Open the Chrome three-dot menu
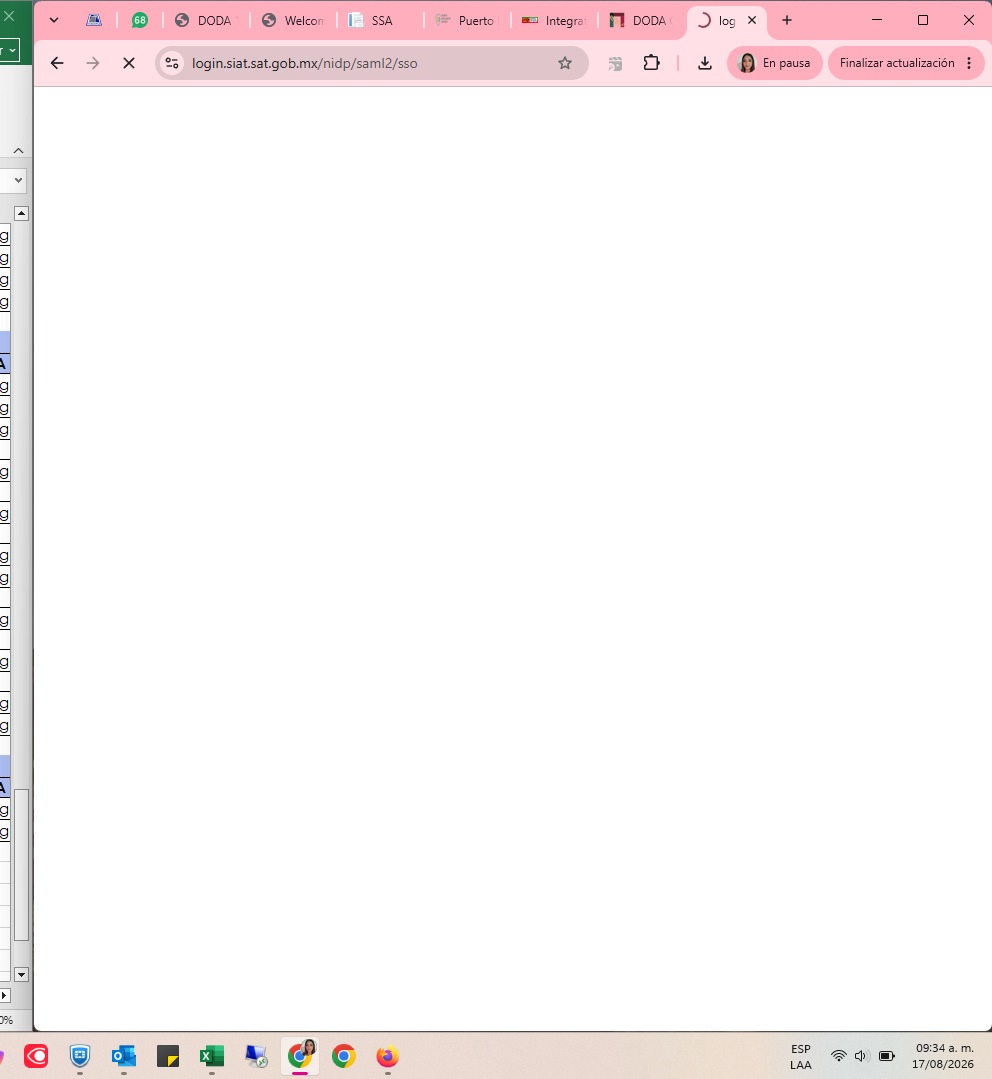Viewport: 992px width, 1079px height. [969, 63]
